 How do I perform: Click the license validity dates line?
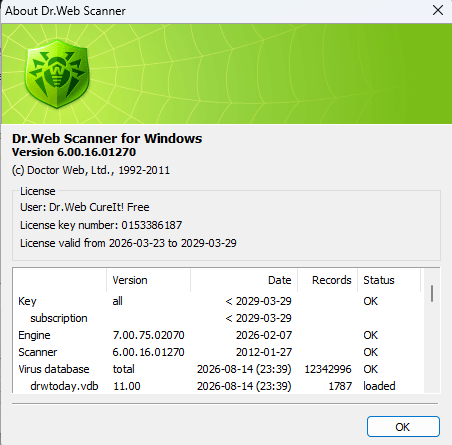pos(128,243)
